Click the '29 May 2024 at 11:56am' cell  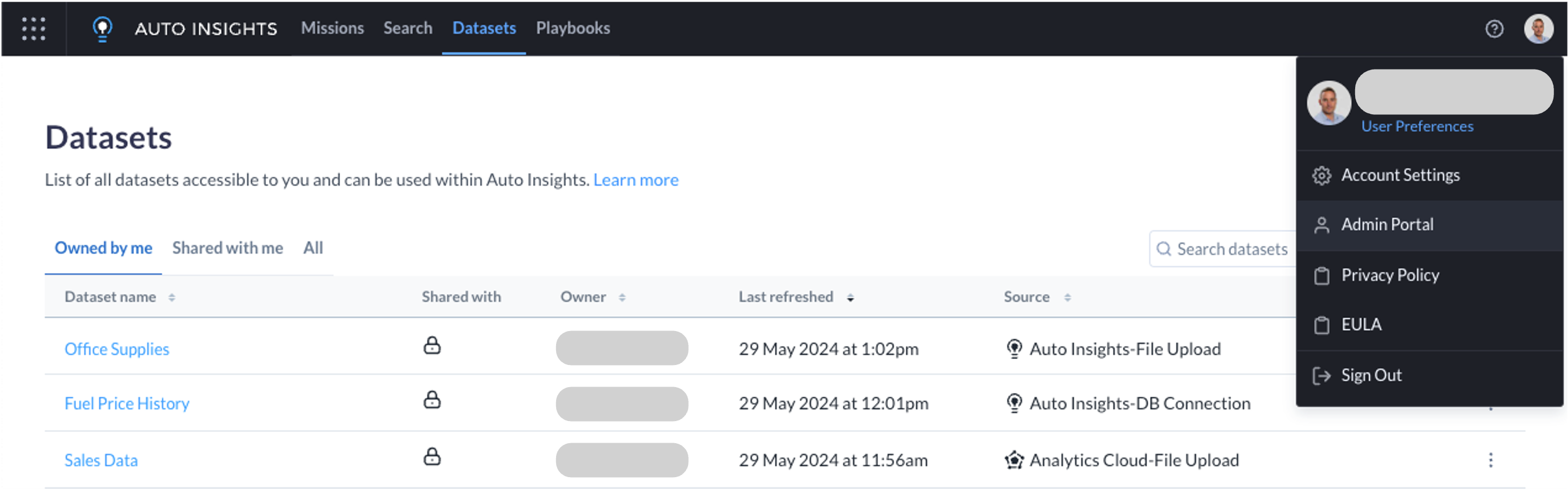tap(834, 460)
